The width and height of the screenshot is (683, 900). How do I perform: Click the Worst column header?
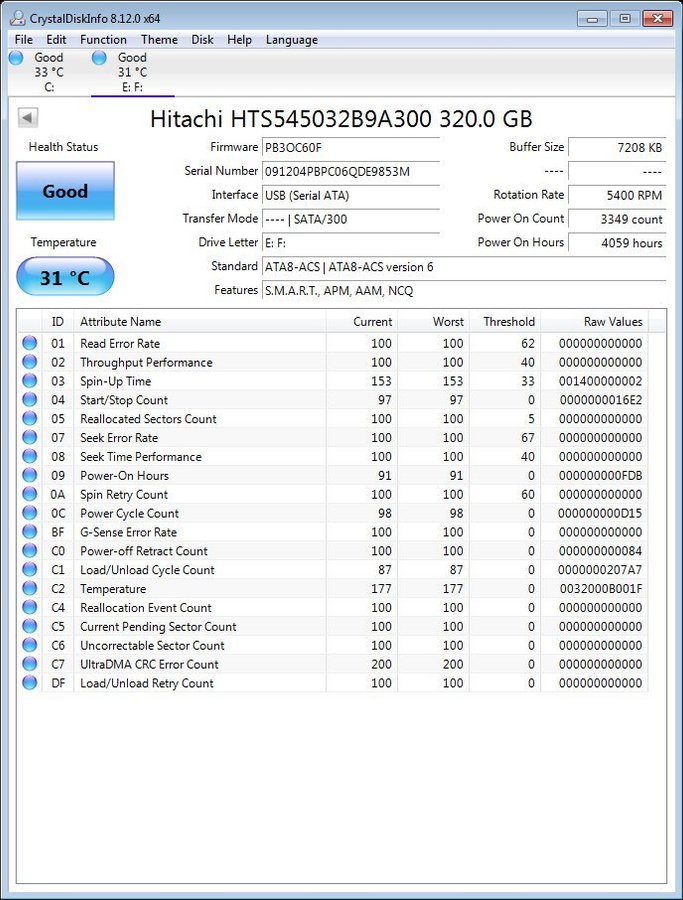433,321
